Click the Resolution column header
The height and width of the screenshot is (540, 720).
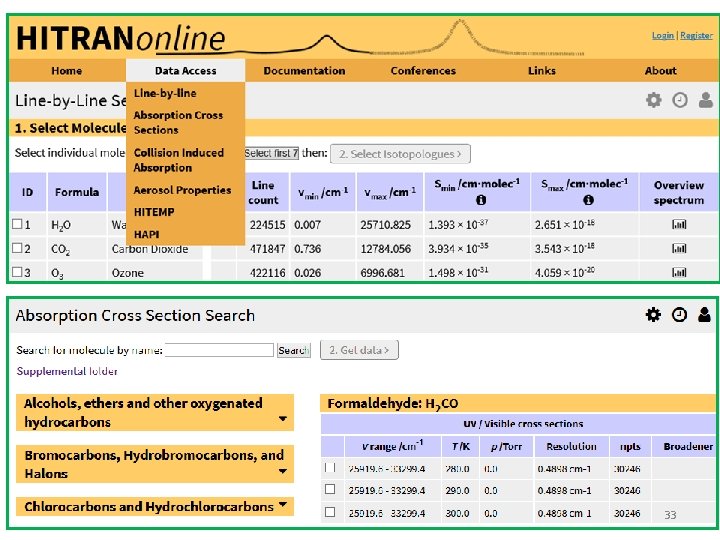[x=571, y=446]
